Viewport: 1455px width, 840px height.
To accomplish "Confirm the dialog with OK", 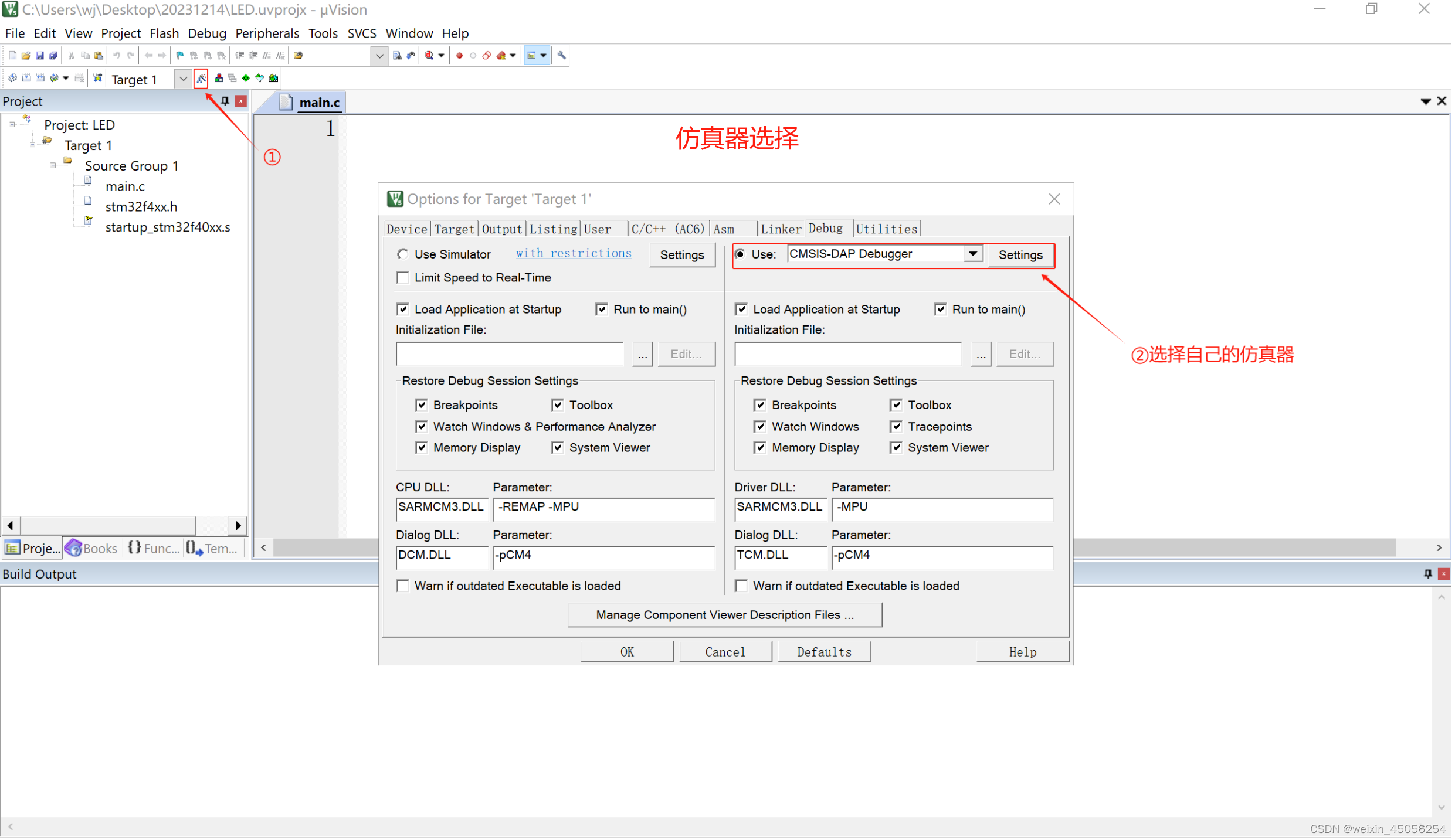I will coord(628,653).
